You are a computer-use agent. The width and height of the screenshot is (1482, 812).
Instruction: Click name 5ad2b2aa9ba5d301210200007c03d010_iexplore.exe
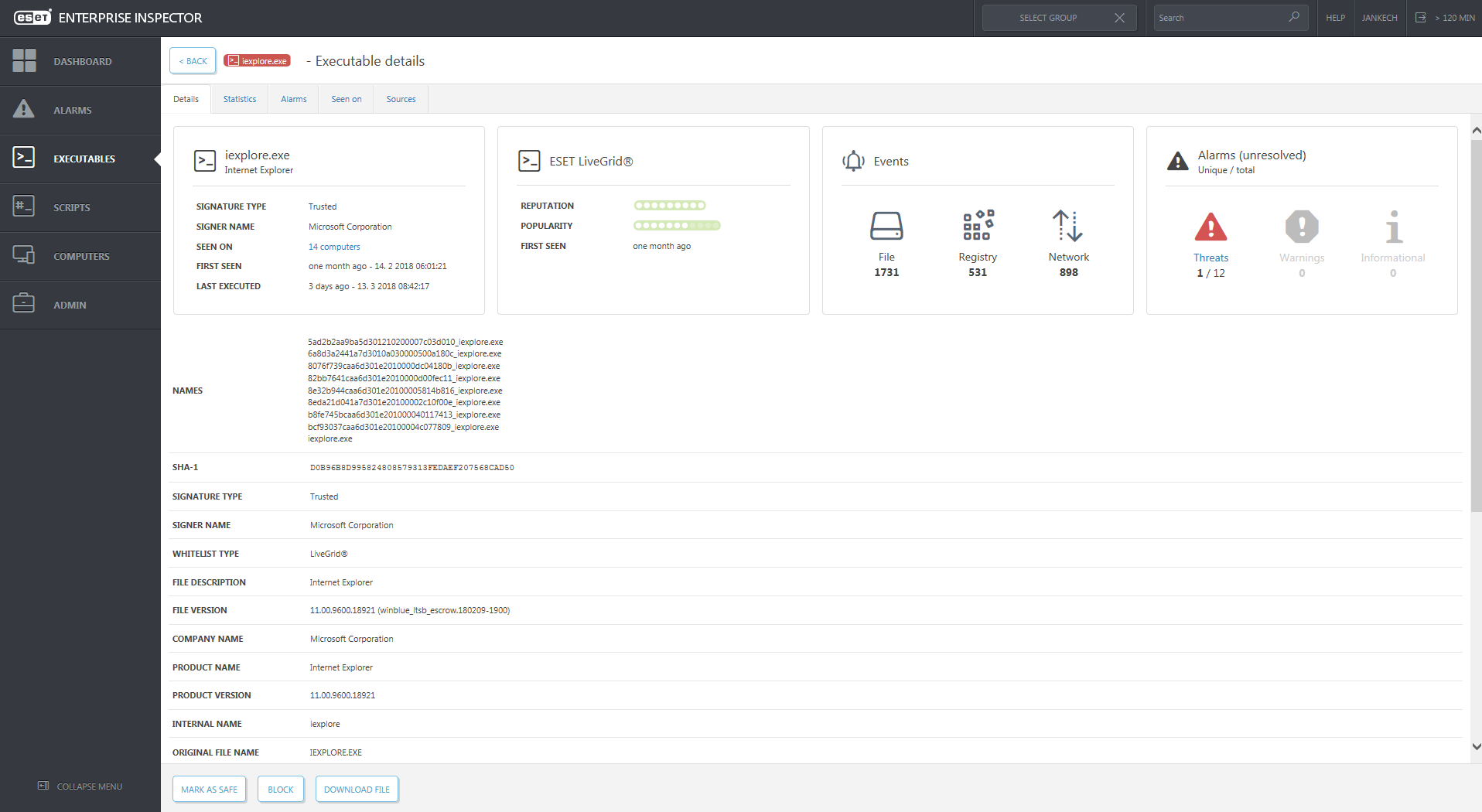[x=405, y=342]
